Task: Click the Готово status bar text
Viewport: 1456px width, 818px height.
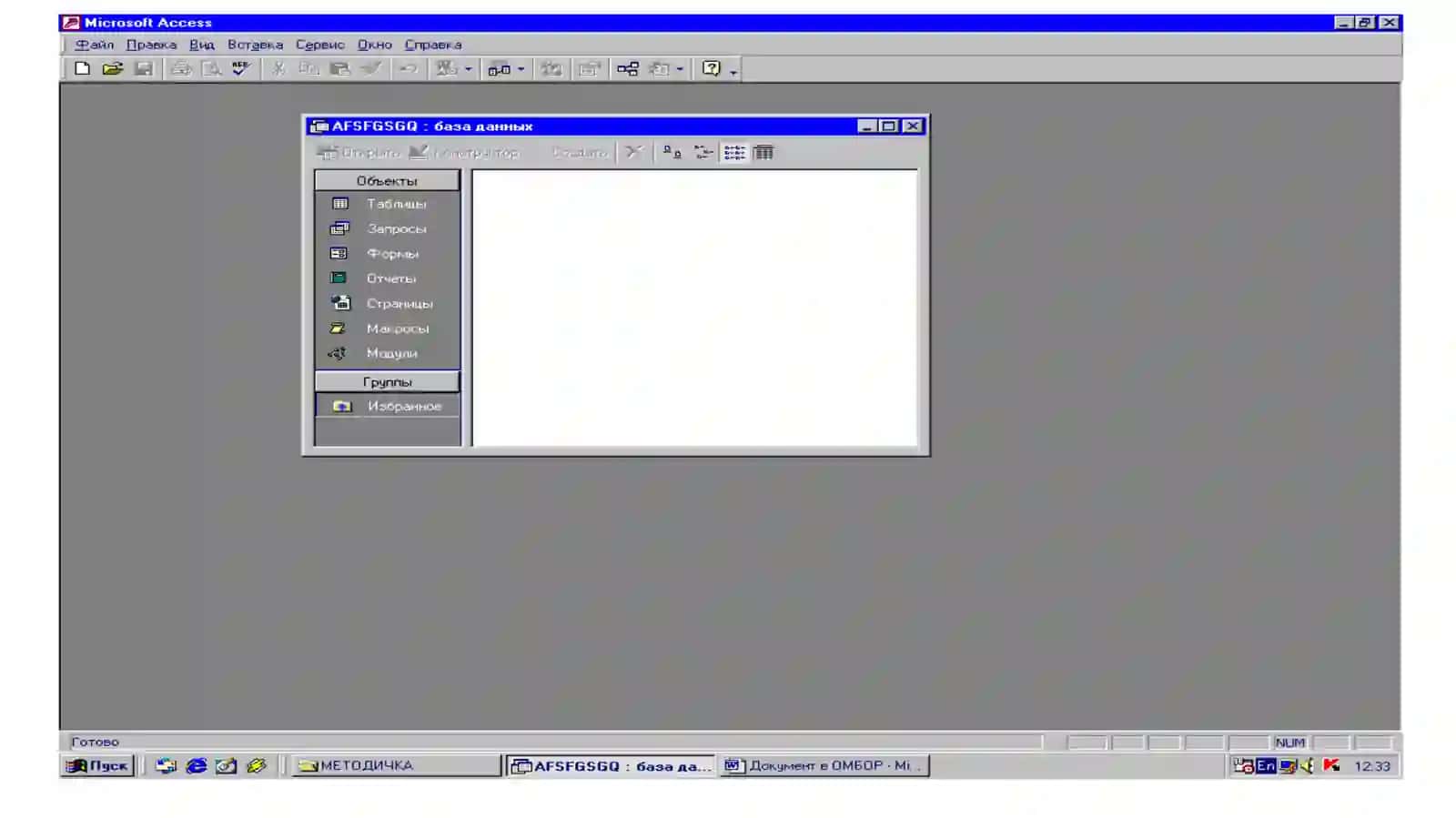Action: pos(95,742)
